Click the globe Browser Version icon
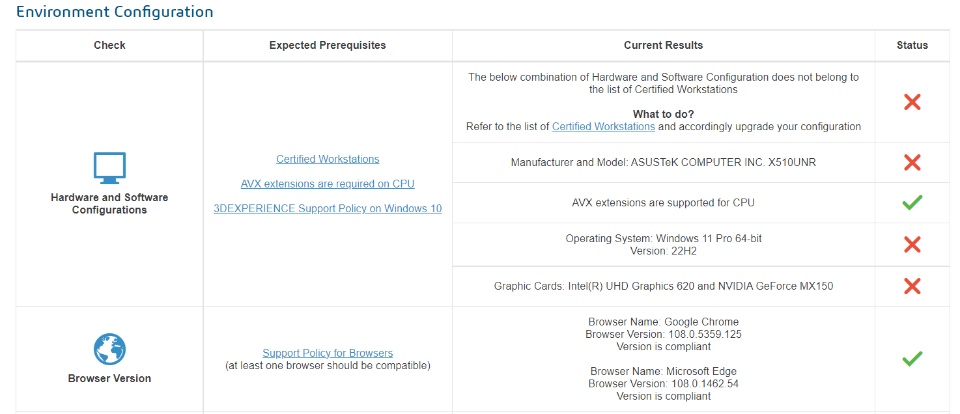Viewport: 960px width, 414px height. coord(109,349)
